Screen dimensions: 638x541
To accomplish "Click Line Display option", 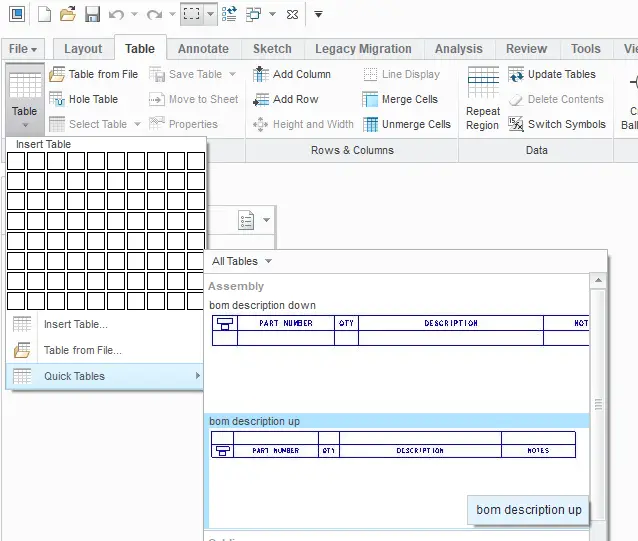I will click(401, 74).
